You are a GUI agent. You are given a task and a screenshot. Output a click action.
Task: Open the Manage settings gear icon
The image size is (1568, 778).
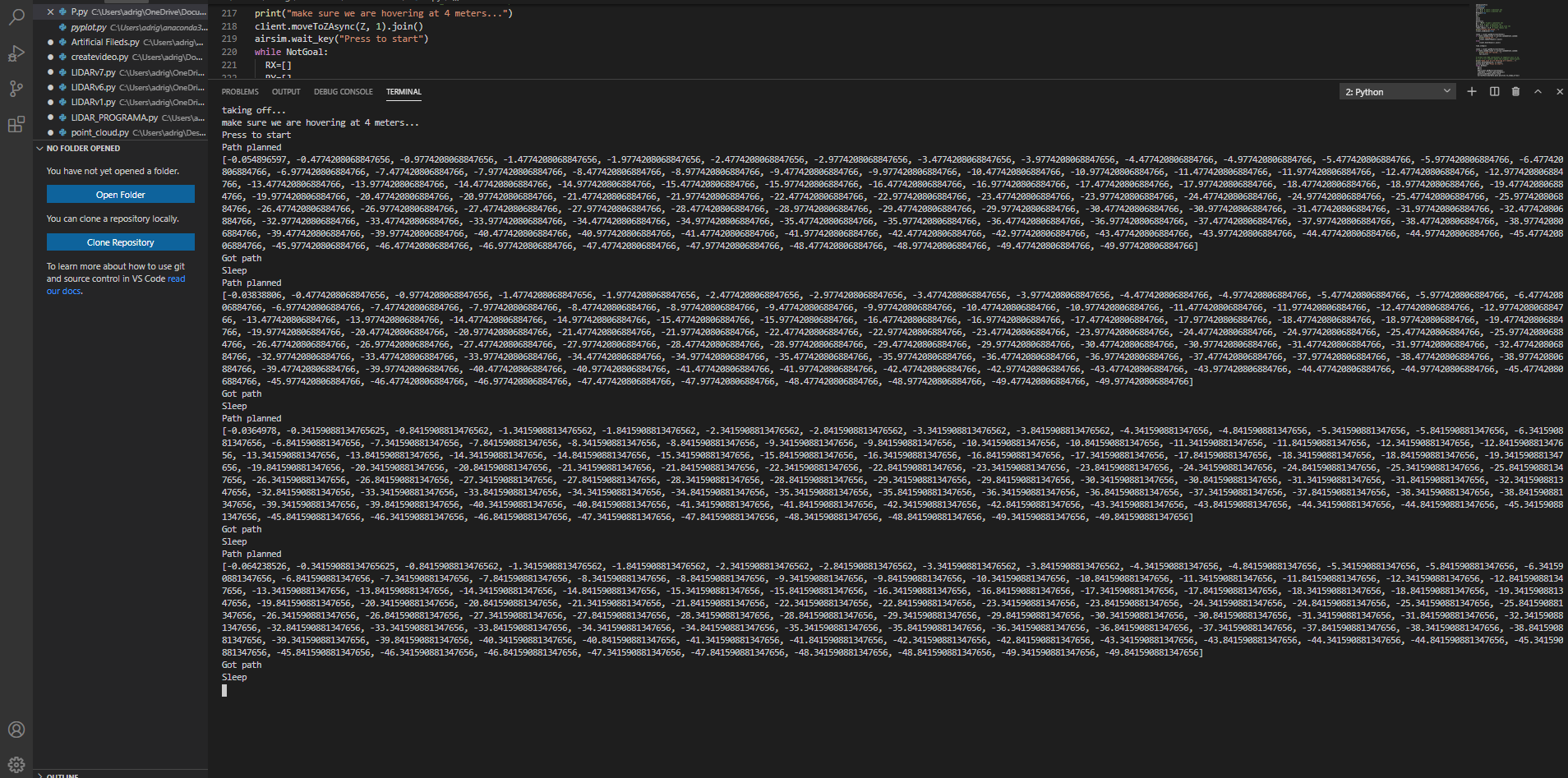(16, 763)
